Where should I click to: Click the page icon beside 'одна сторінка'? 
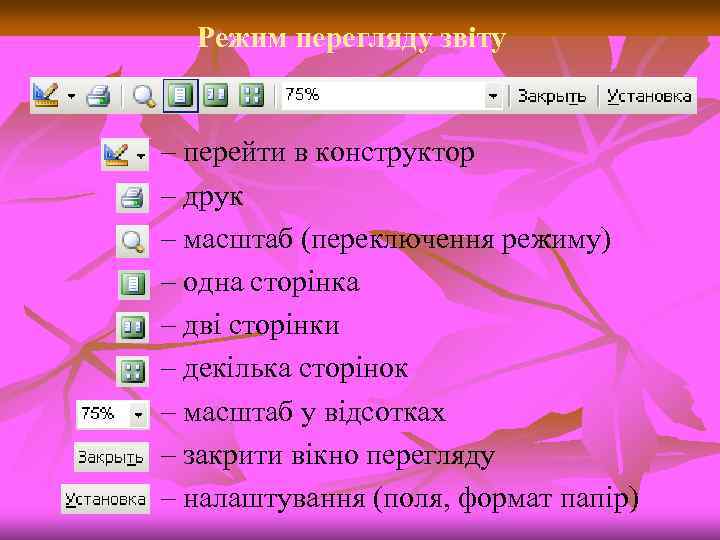(133, 285)
